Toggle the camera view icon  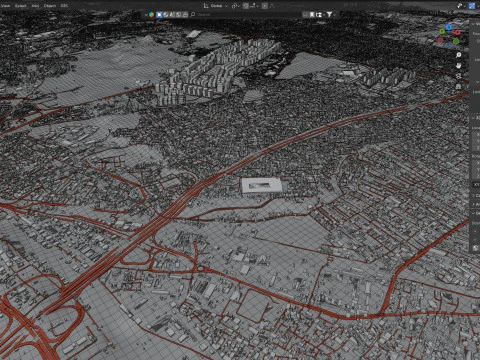pos(458,76)
